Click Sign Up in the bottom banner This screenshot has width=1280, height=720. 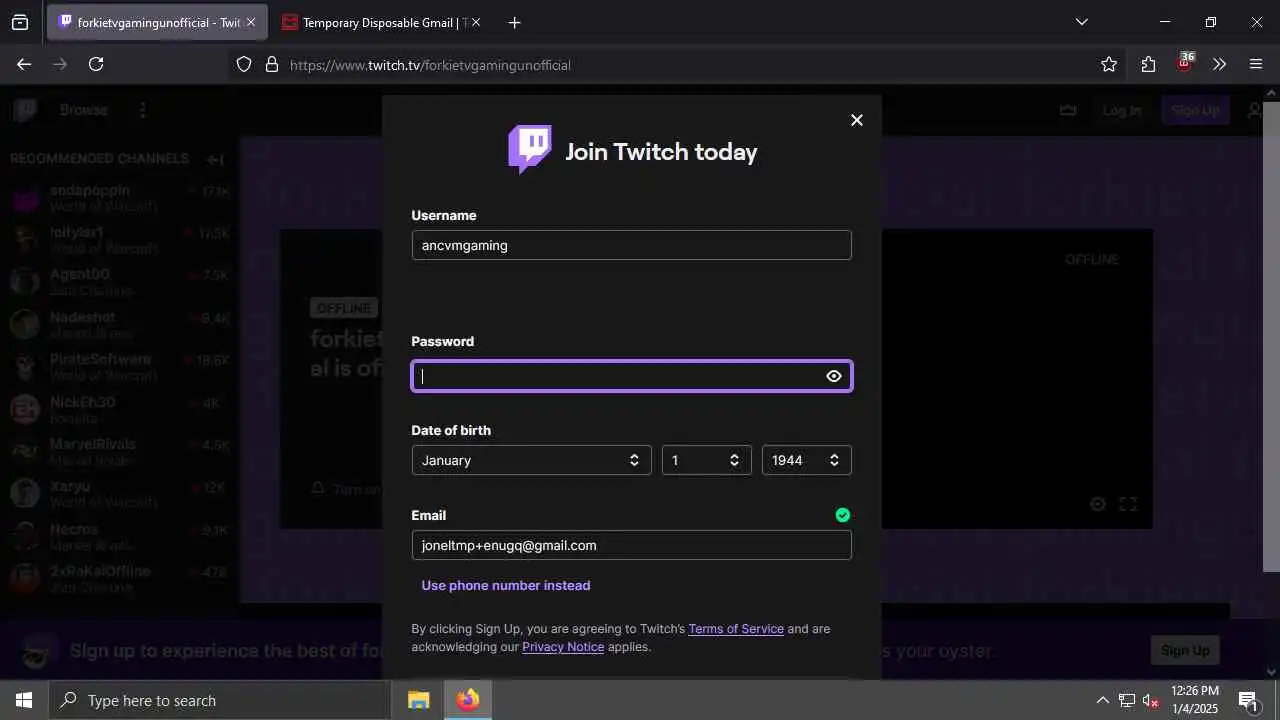tap(1185, 650)
